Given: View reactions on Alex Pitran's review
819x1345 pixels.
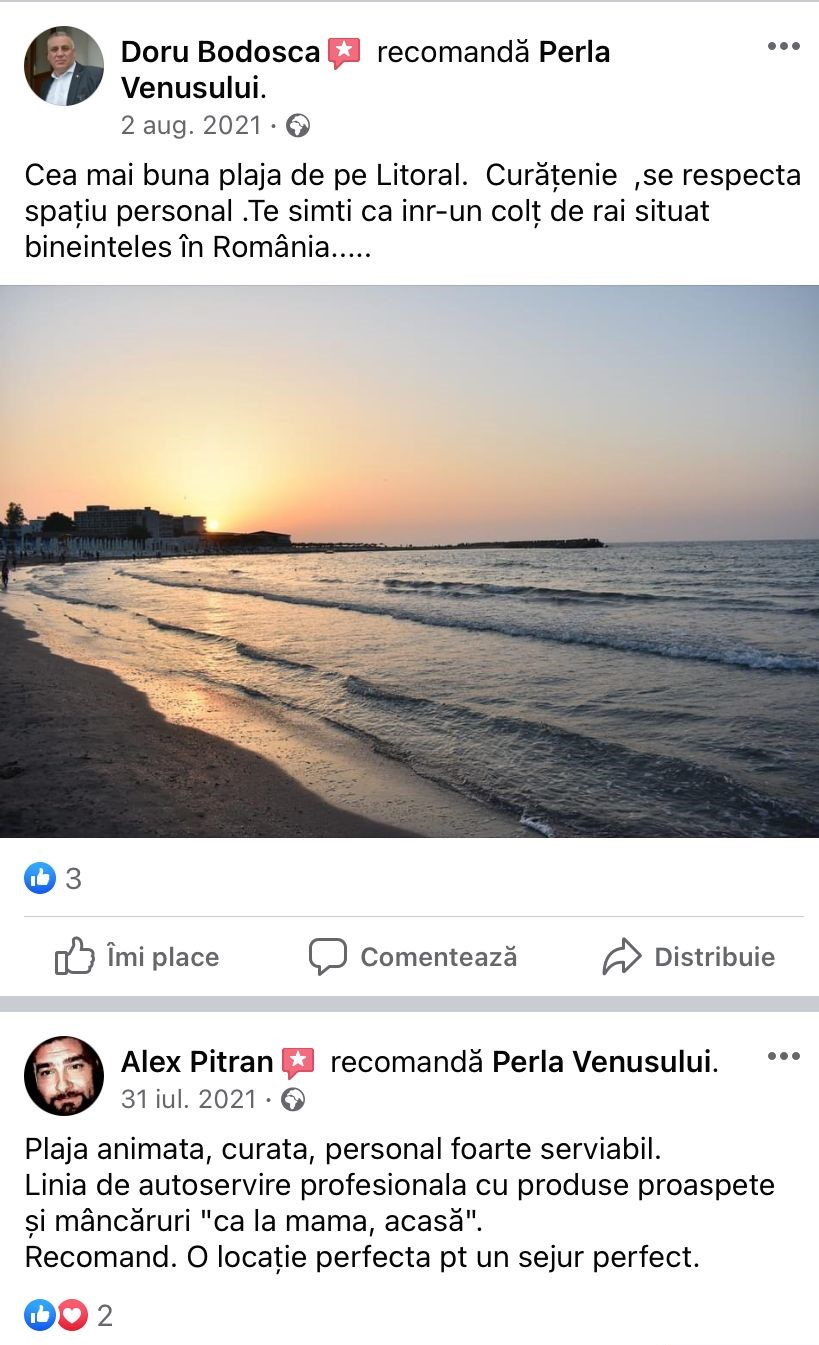Looking at the screenshot, I should pos(69,1316).
